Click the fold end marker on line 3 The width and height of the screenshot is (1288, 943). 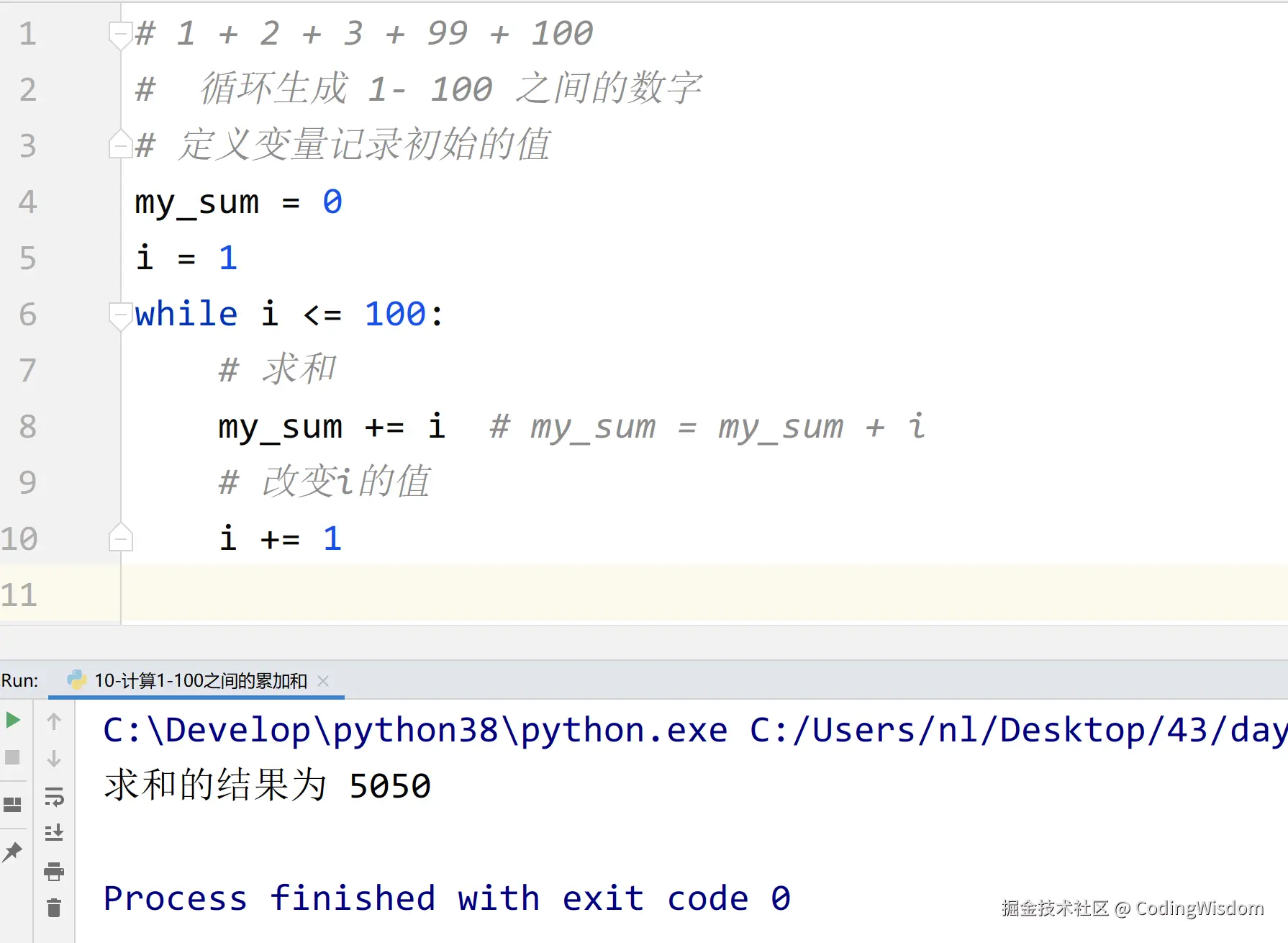coord(120,144)
